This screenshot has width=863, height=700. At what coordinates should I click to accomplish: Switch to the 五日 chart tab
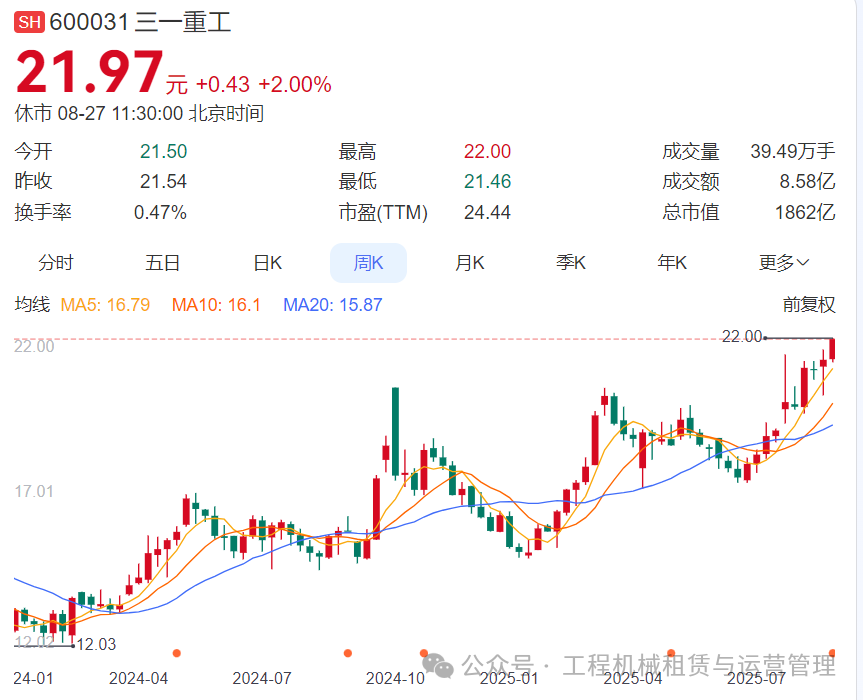162,263
